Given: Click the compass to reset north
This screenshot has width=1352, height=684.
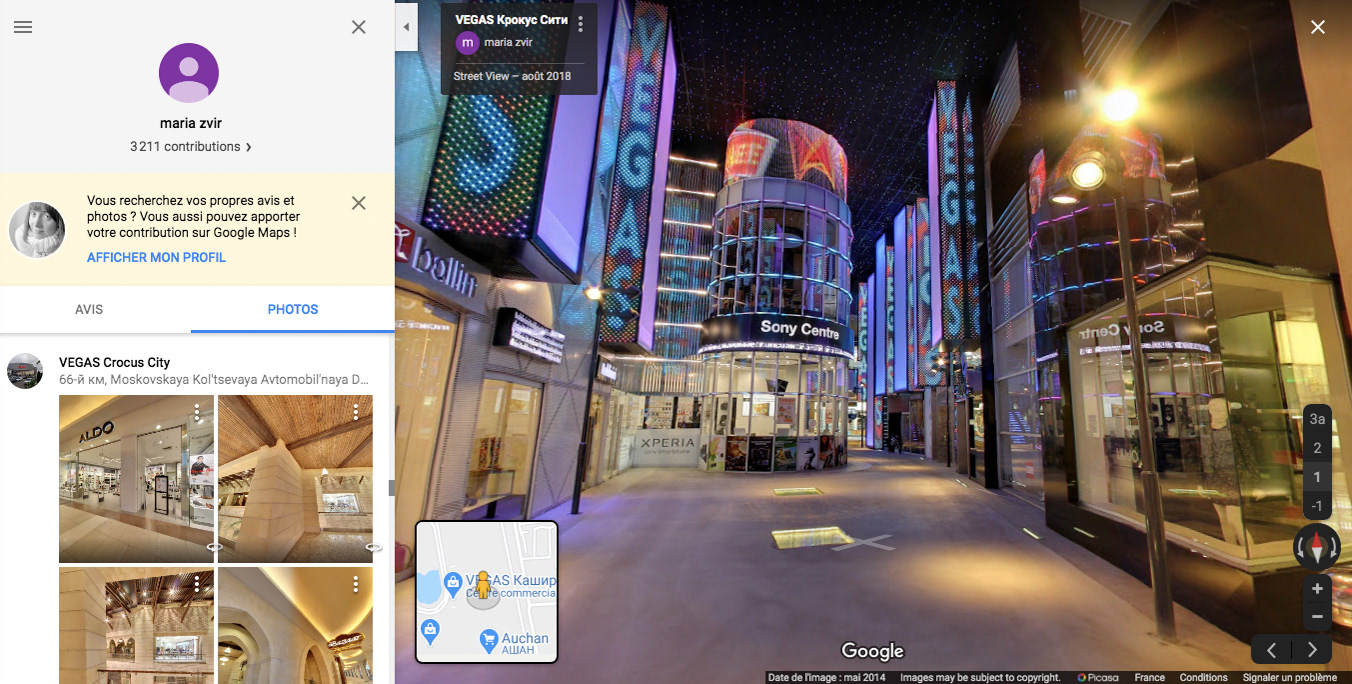Looking at the screenshot, I should (x=1317, y=547).
